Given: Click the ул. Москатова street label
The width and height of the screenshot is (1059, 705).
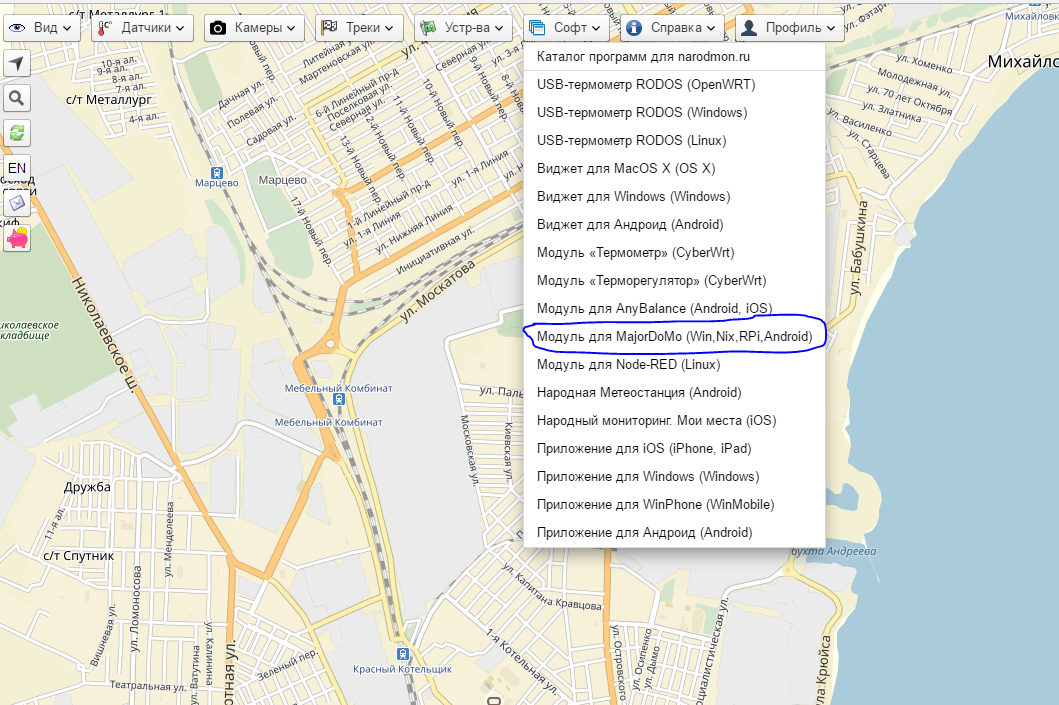Looking at the screenshot, I should click(x=437, y=291).
